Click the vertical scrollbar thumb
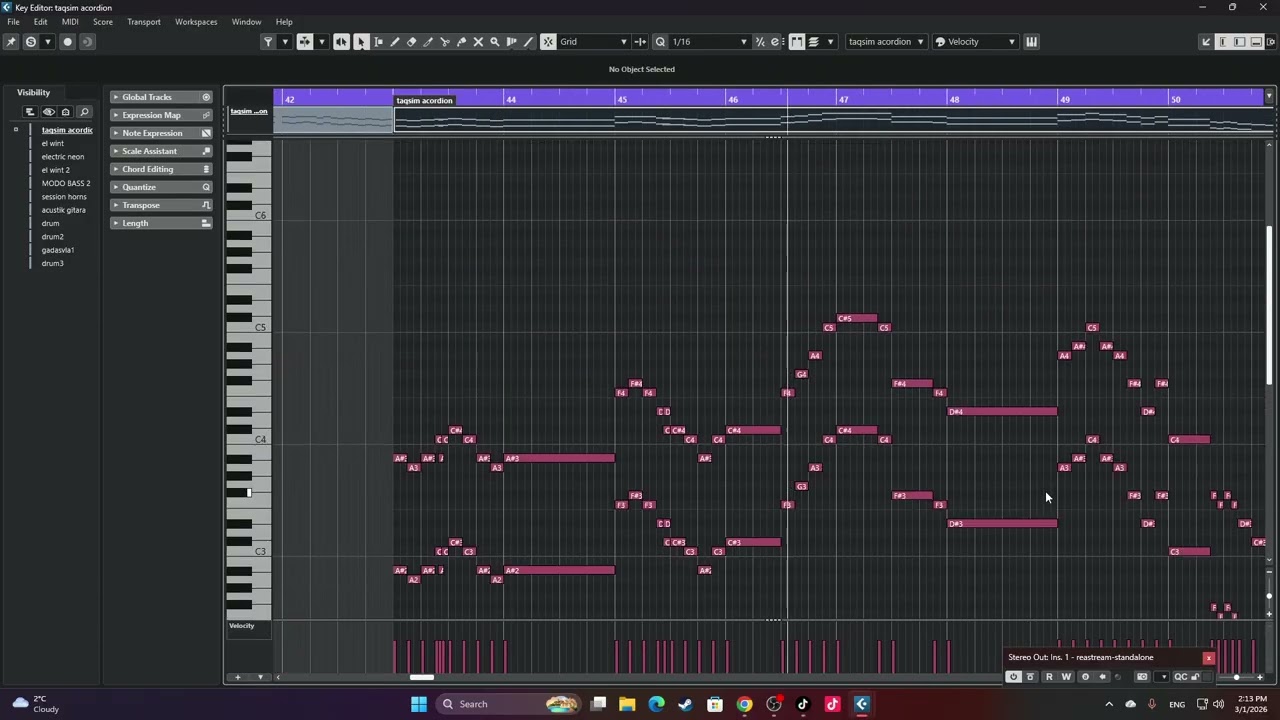Screen dimensions: 1280x720 [1269, 305]
